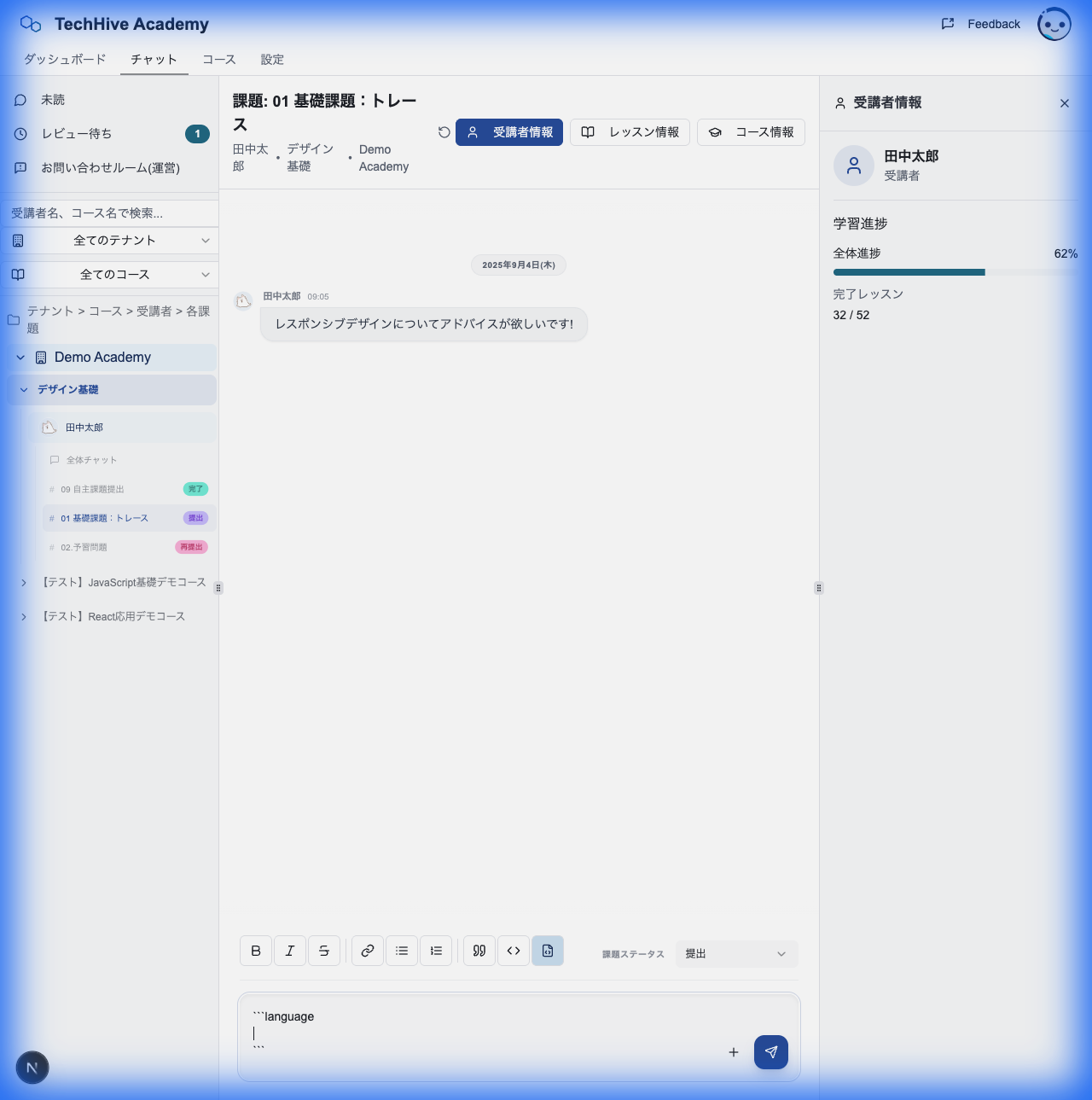Click the round N badge
Image resolution: width=1092 pixels, height=1100 pixels.
click(32, 1068)
